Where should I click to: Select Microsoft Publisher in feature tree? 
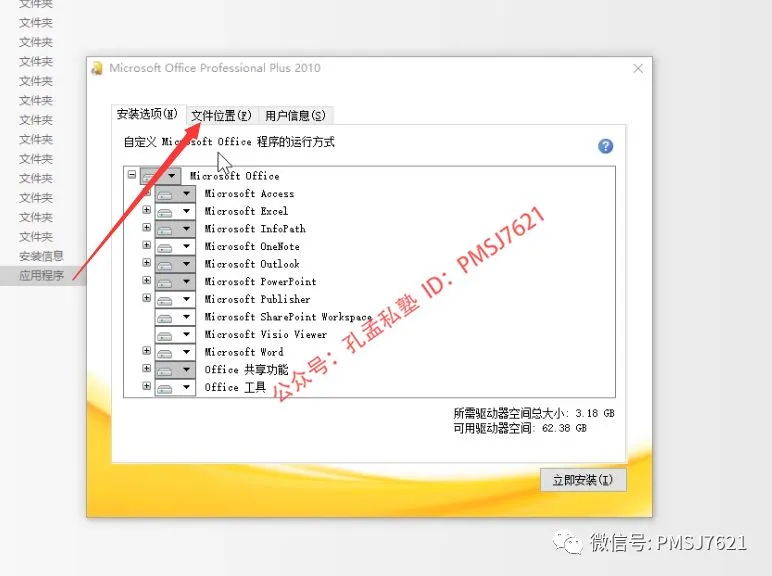(257, 299)
